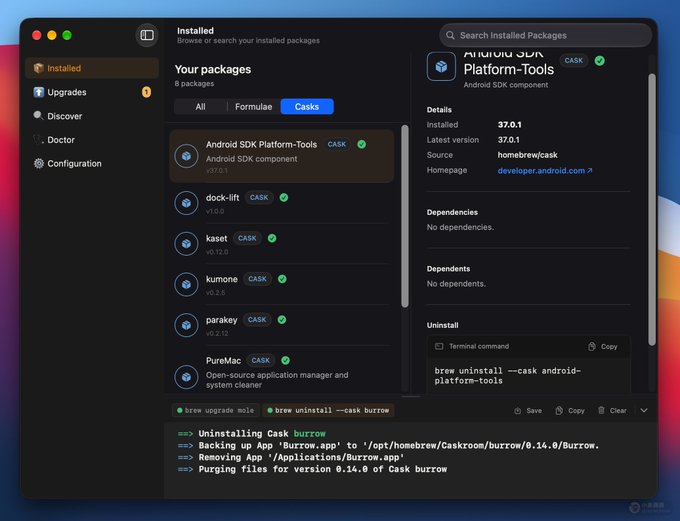
Task: Clear the console output
Action: pyautogui.click(x=612, y=410)
